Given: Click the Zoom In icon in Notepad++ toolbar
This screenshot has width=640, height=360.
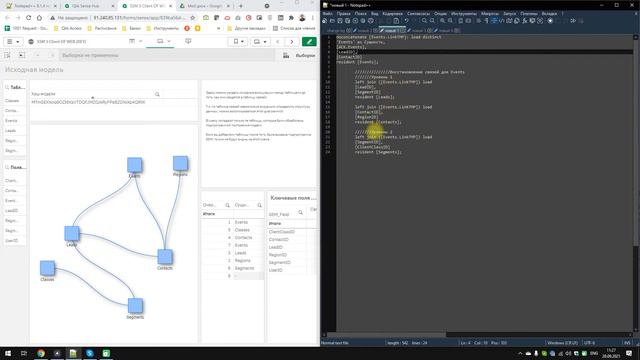Looking at the screenshot, I should (x=442, y=21).
